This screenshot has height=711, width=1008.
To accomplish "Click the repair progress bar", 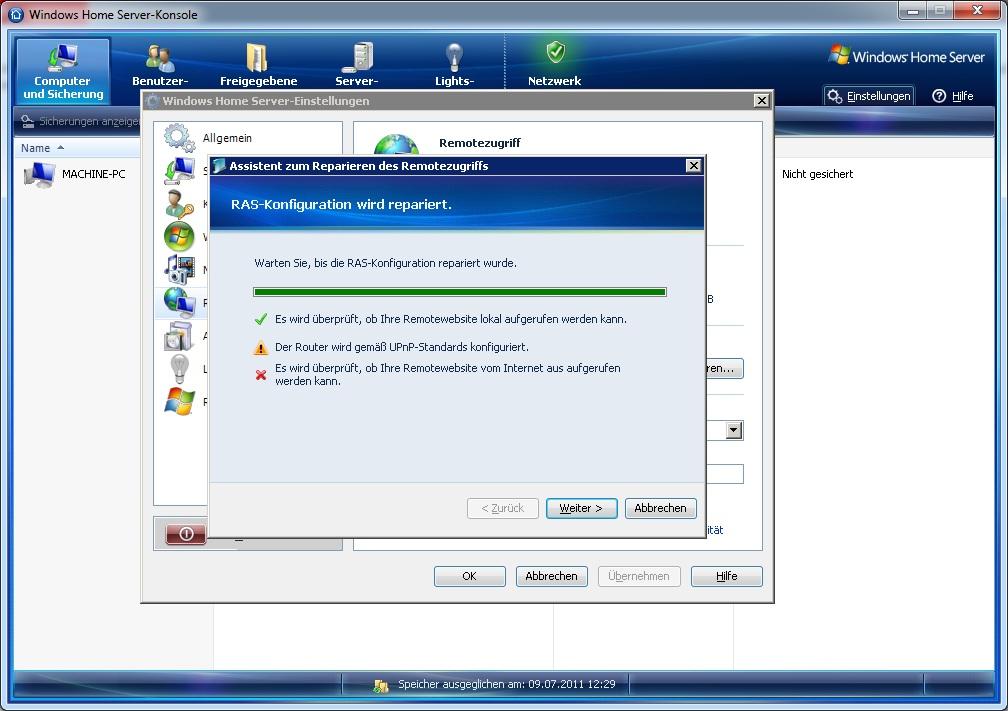I will tap(460, 292).
